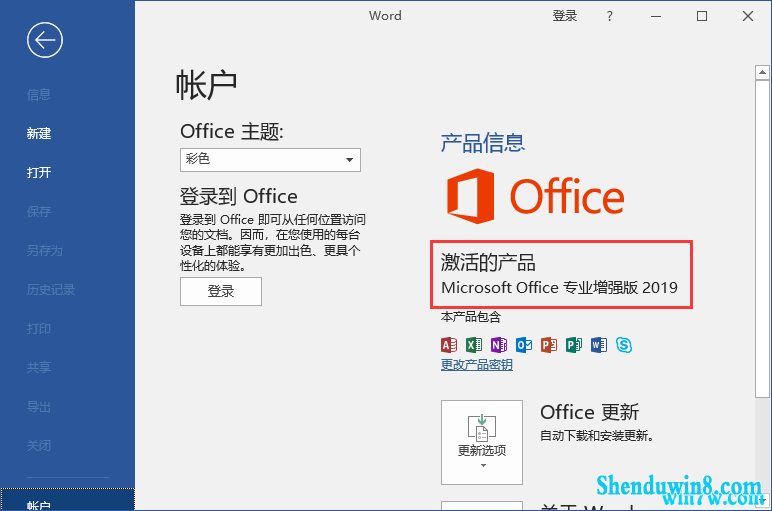Click the 激活的产品 text
The image size is (772, 511).
pos(488,262)
